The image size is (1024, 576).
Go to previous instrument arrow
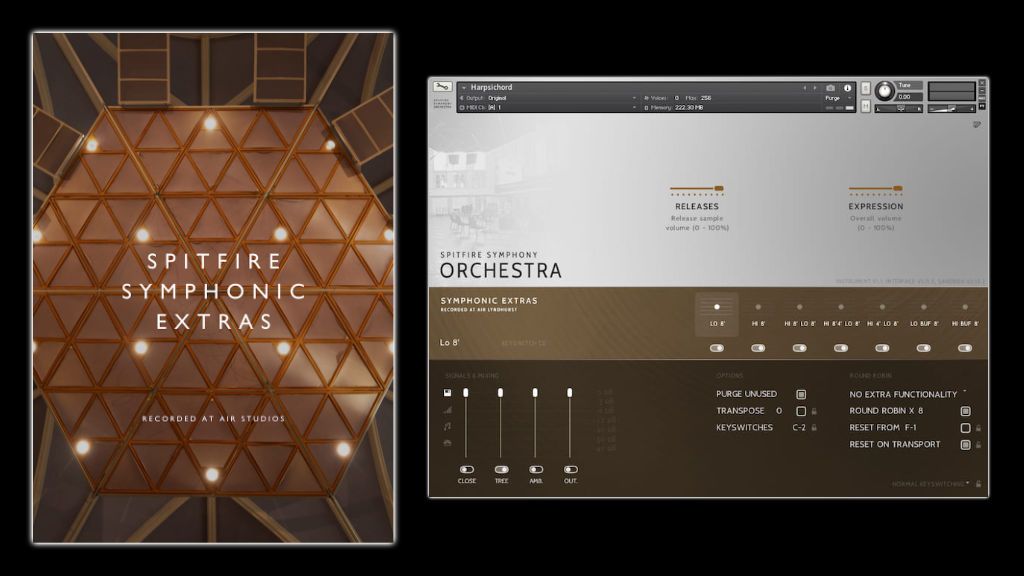click(805, 88)
